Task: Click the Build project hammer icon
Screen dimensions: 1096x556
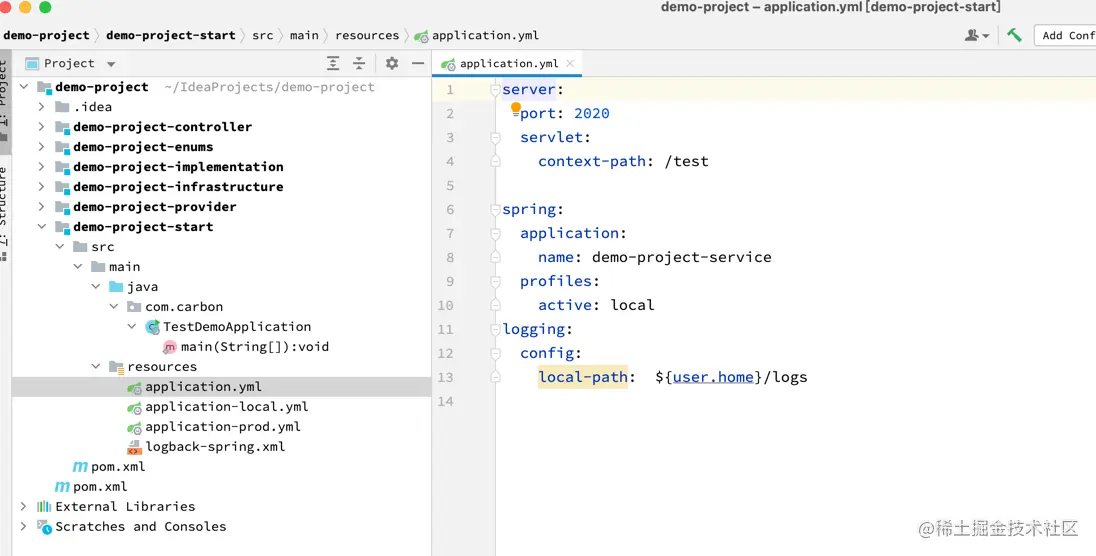Action: pos(1014,35)
